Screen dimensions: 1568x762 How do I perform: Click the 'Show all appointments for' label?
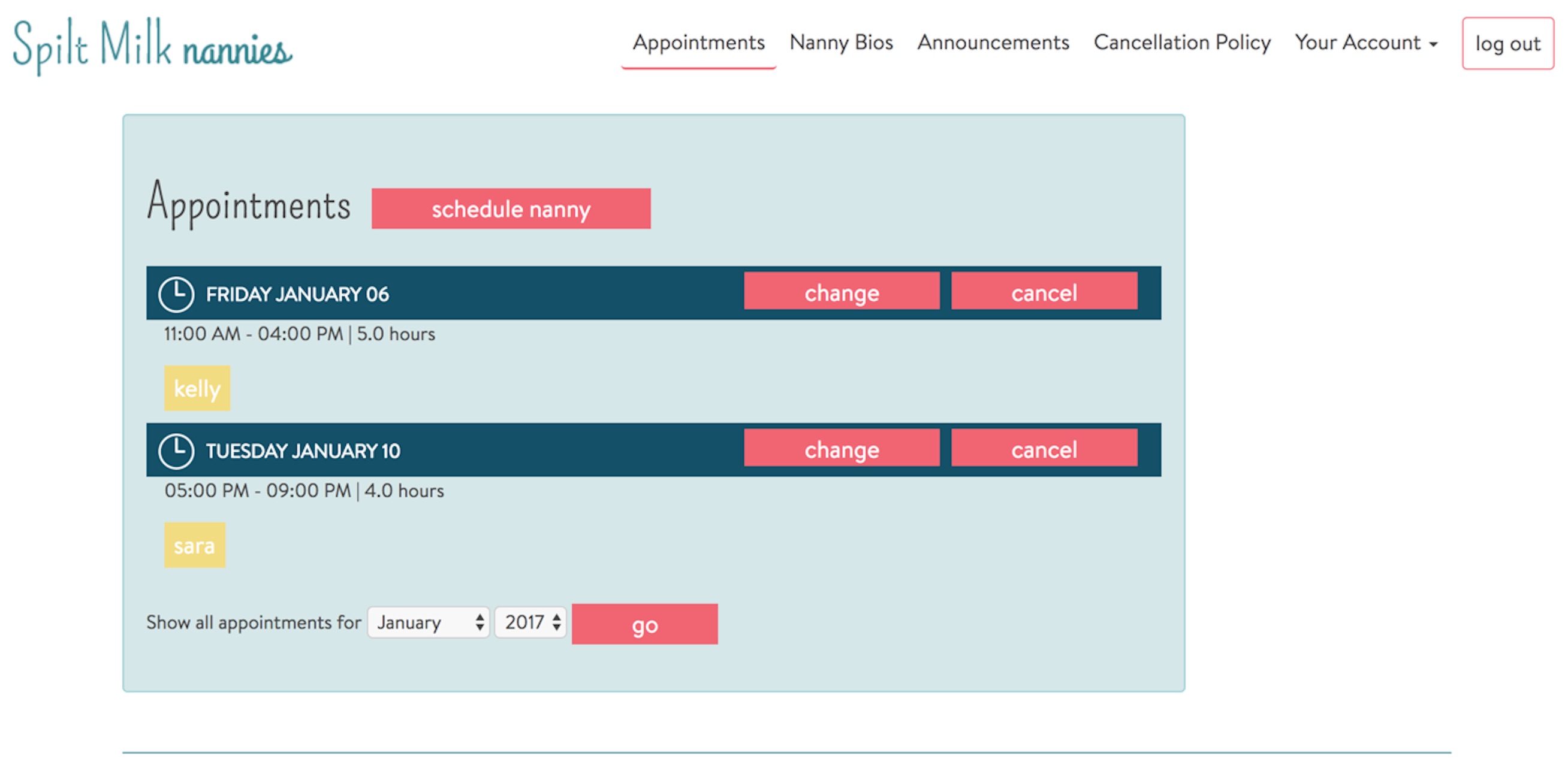[x=253, y=622]
